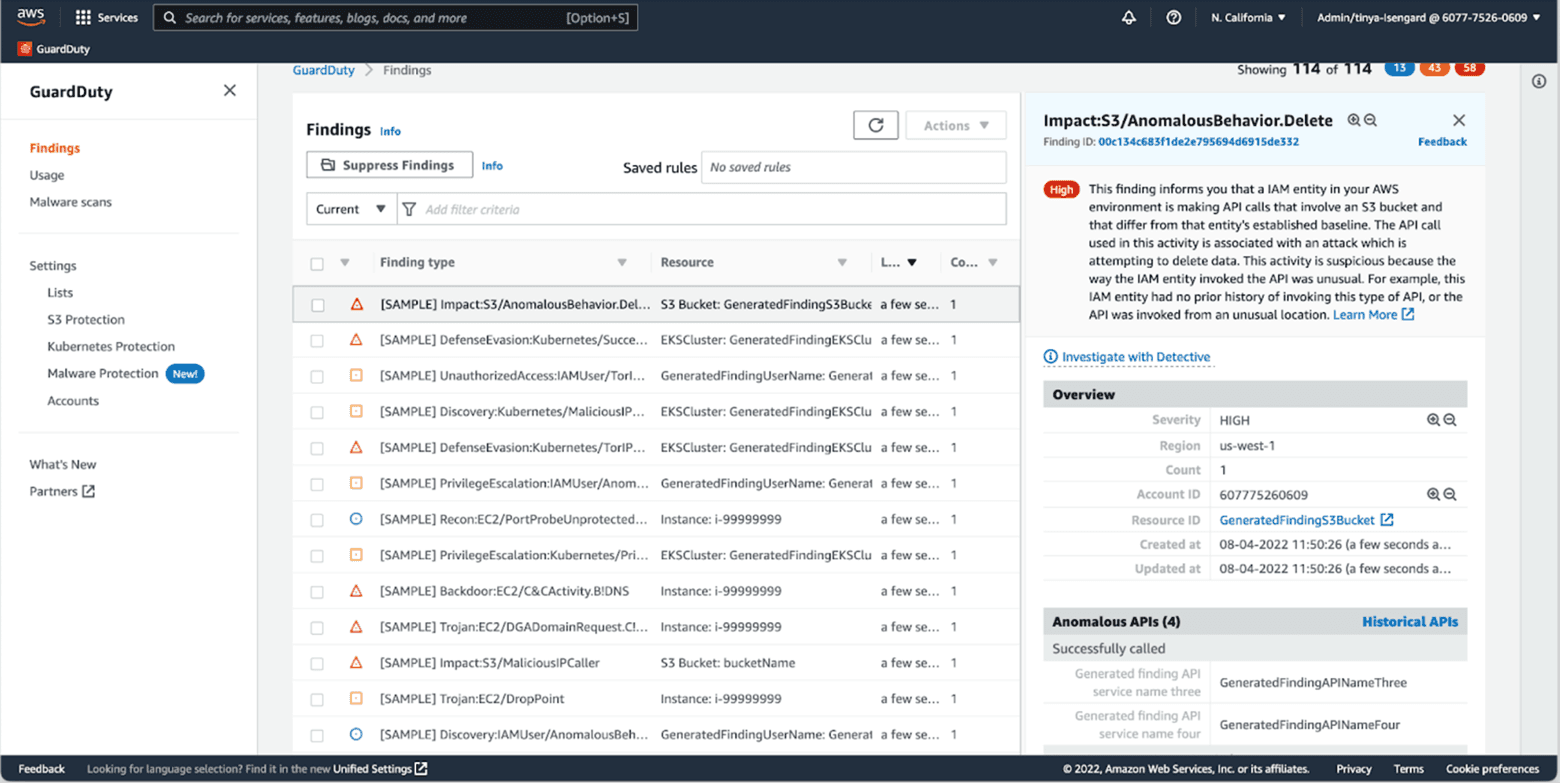The height and width of the screenshot is (783, 1560).
Task: Click the blue 13 low severity badge
Action: coord(1399,68)
